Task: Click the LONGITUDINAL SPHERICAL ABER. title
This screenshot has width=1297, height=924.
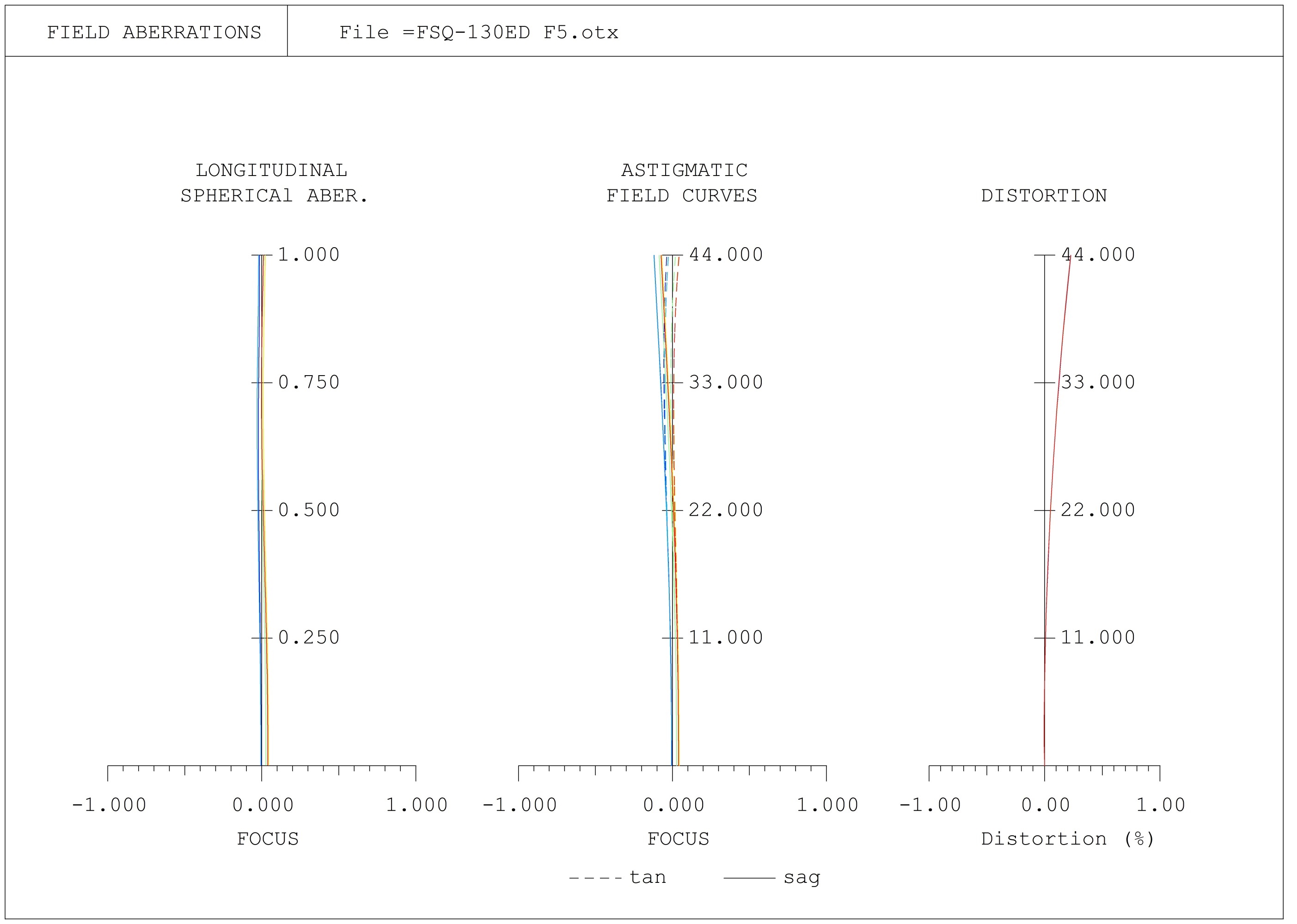Action: [x=274, y=182]
